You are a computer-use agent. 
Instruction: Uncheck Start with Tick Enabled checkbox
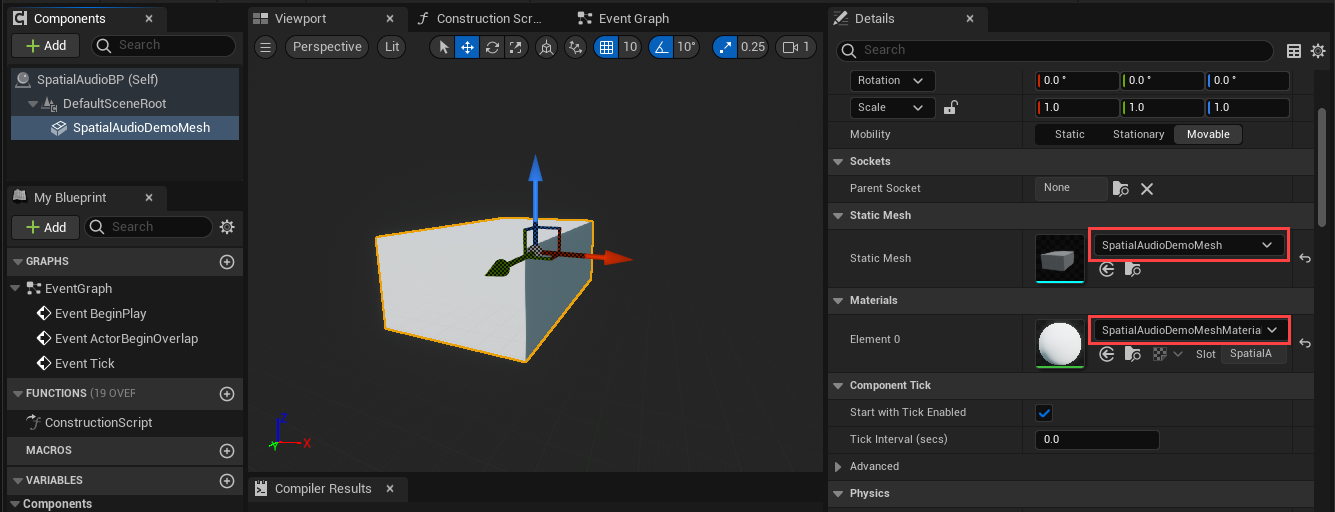[1044, 412]
